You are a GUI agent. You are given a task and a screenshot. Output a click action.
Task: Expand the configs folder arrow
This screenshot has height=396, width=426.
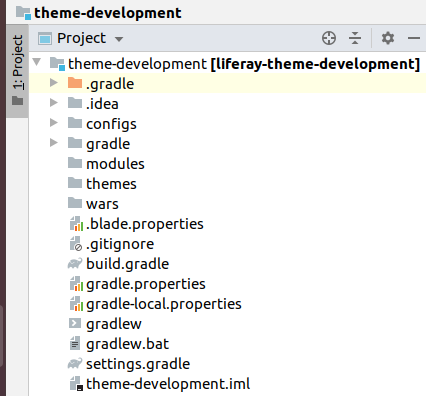click(x=54, y=122)
